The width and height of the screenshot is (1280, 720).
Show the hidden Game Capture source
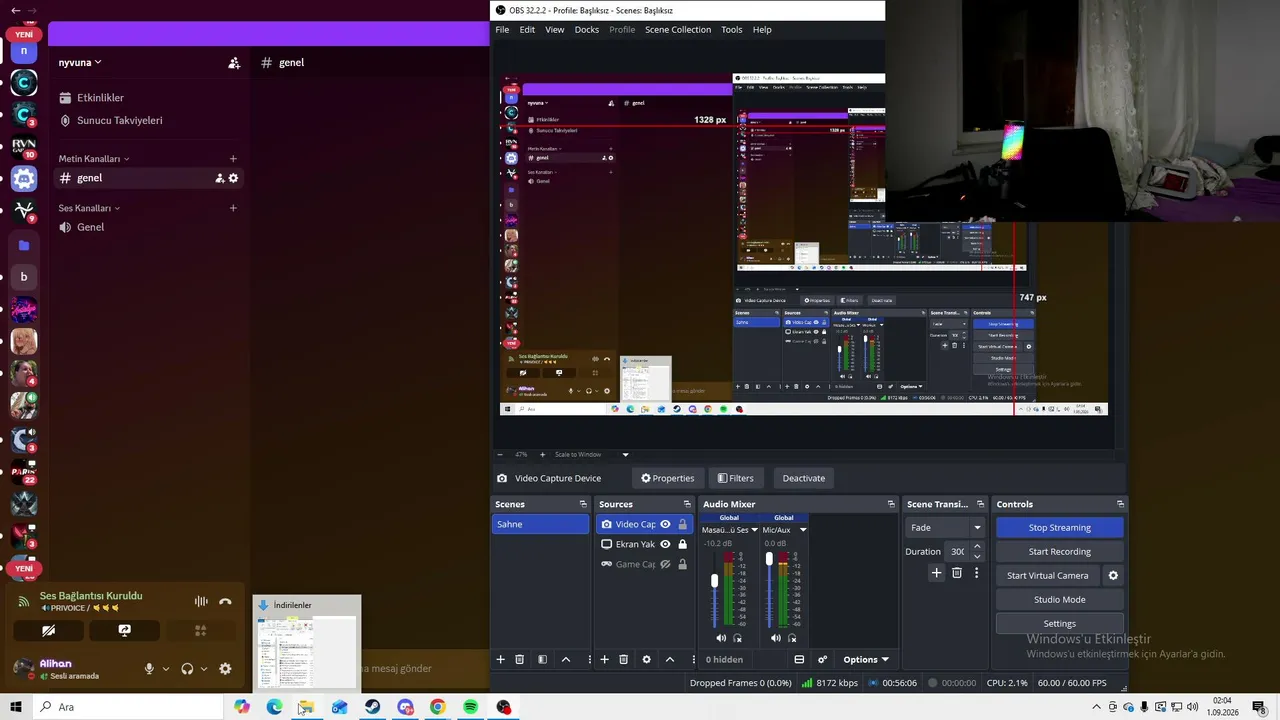tap(665, 564)
